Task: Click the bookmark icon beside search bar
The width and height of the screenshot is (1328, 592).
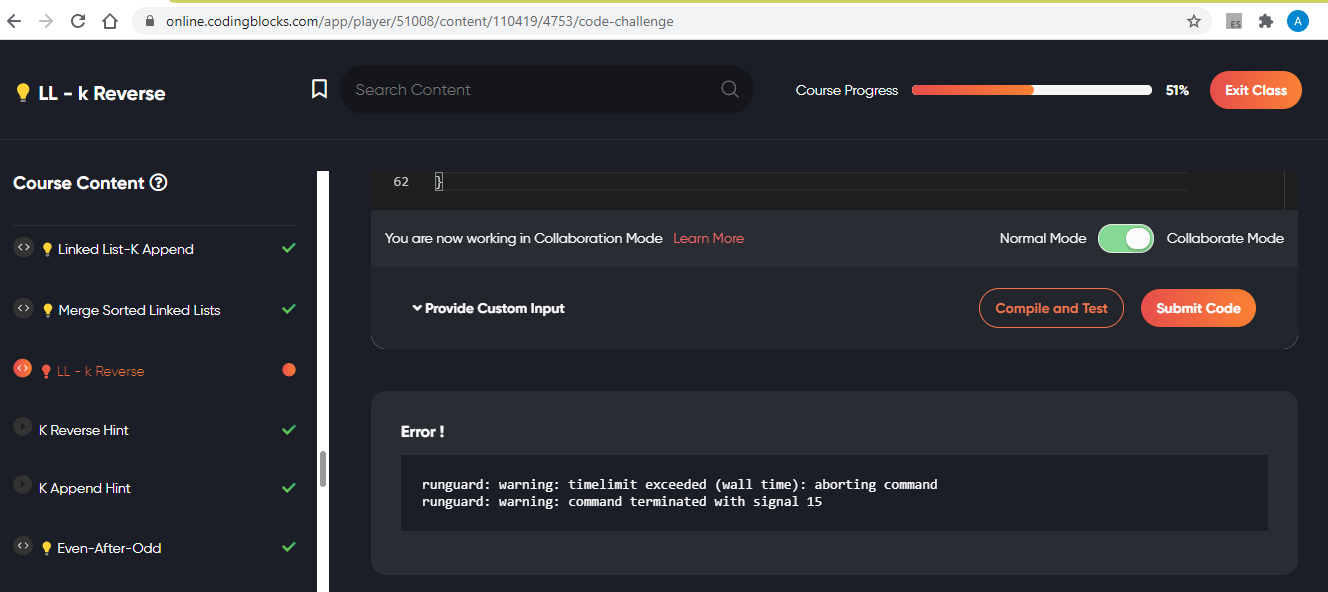Action: 319,89
